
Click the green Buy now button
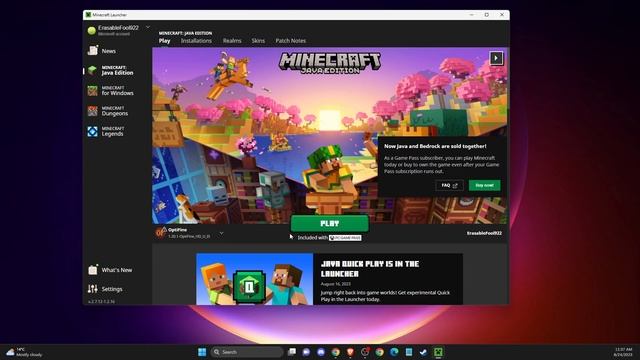(484, 185)
